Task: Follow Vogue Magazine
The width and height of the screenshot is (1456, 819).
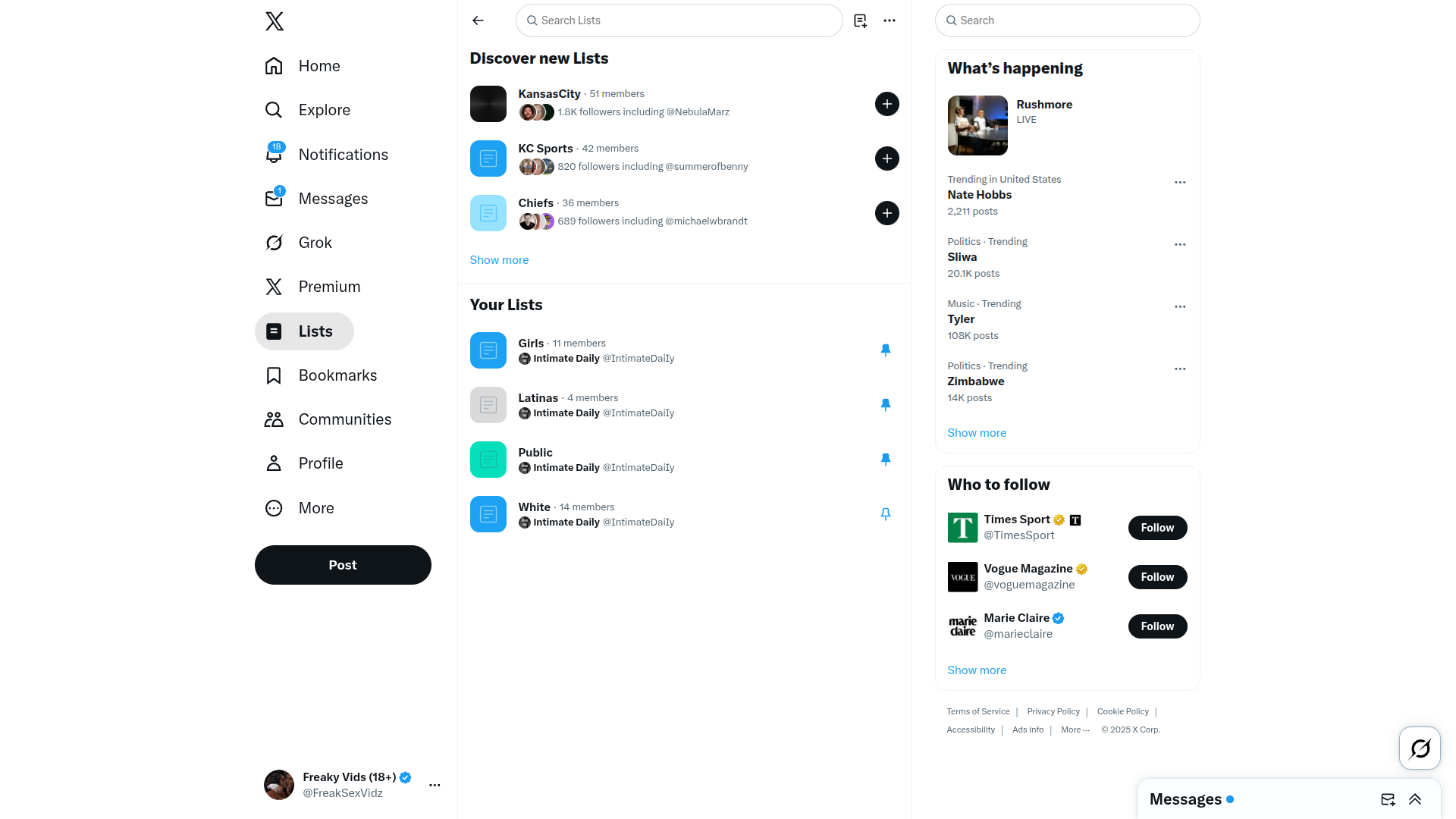Action: pos(1157,577)
